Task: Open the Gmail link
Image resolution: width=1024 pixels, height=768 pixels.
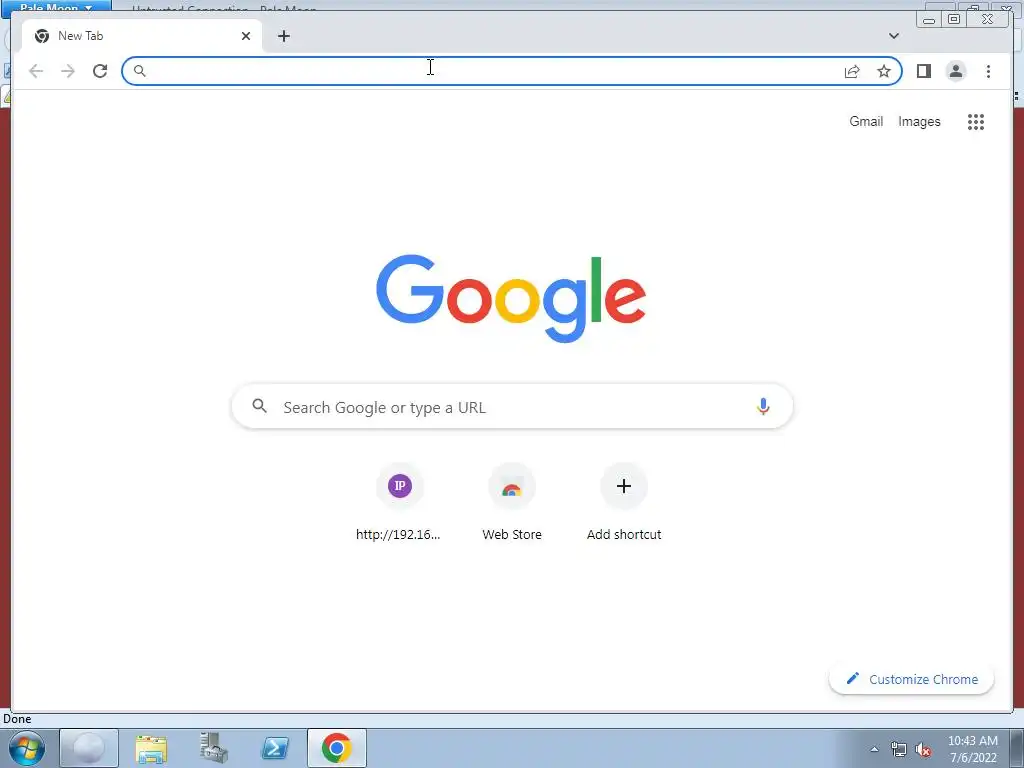Action: click(x=866, y=121)
